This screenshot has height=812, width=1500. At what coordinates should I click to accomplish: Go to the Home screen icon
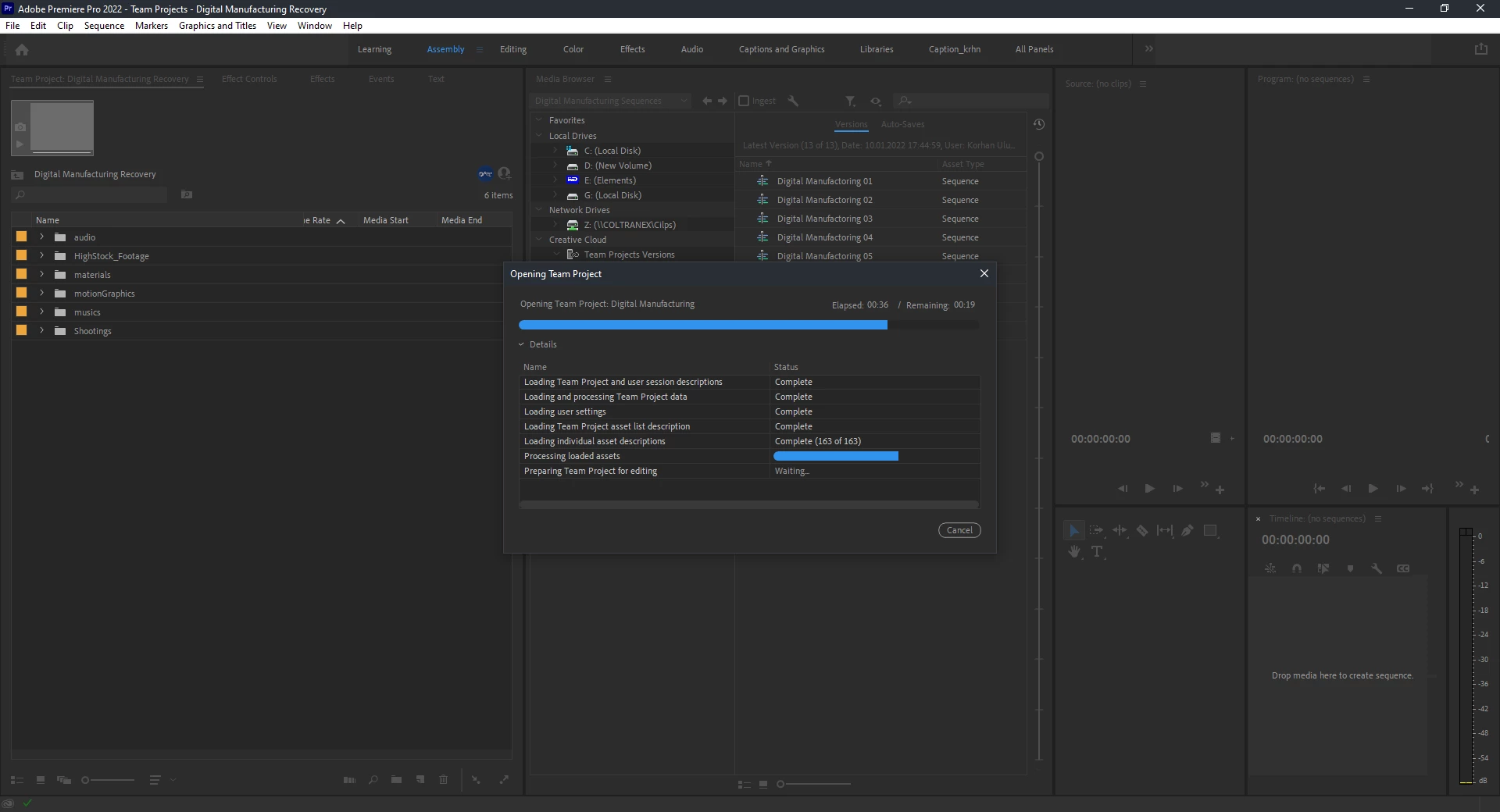(22, 50)
